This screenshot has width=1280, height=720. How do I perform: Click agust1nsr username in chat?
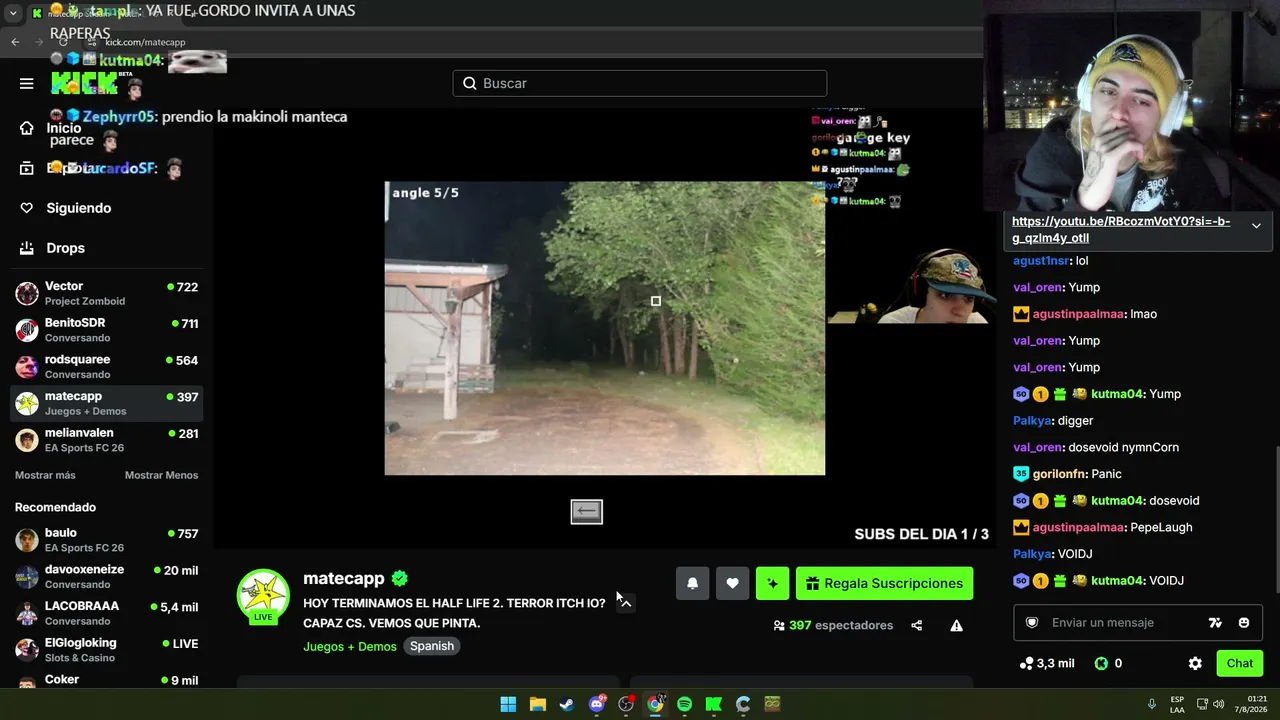1041,261
